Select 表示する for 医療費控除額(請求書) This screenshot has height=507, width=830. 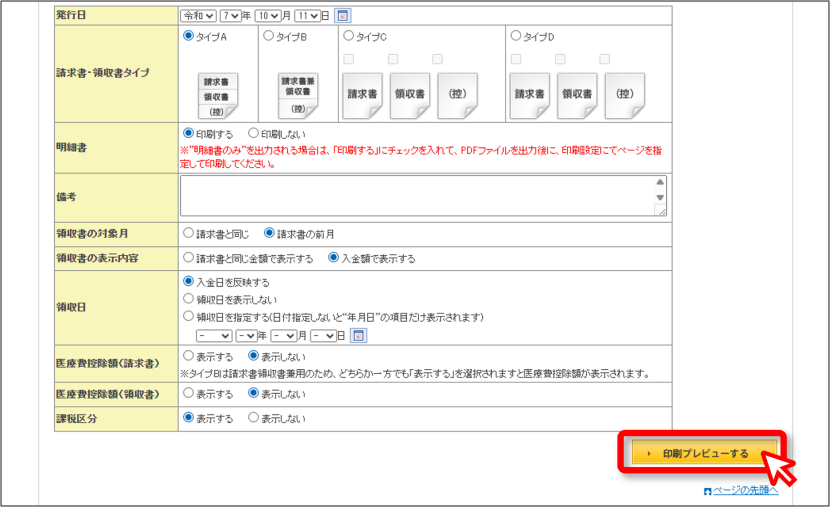click(188, 356)
